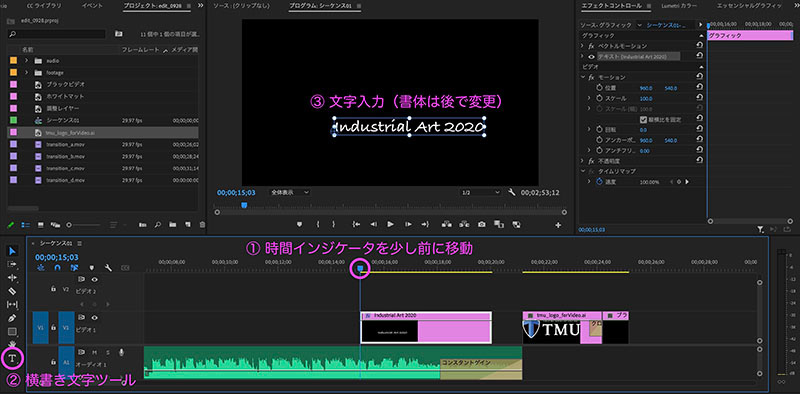
Task: Go to Out point
Action: (425, 224)
